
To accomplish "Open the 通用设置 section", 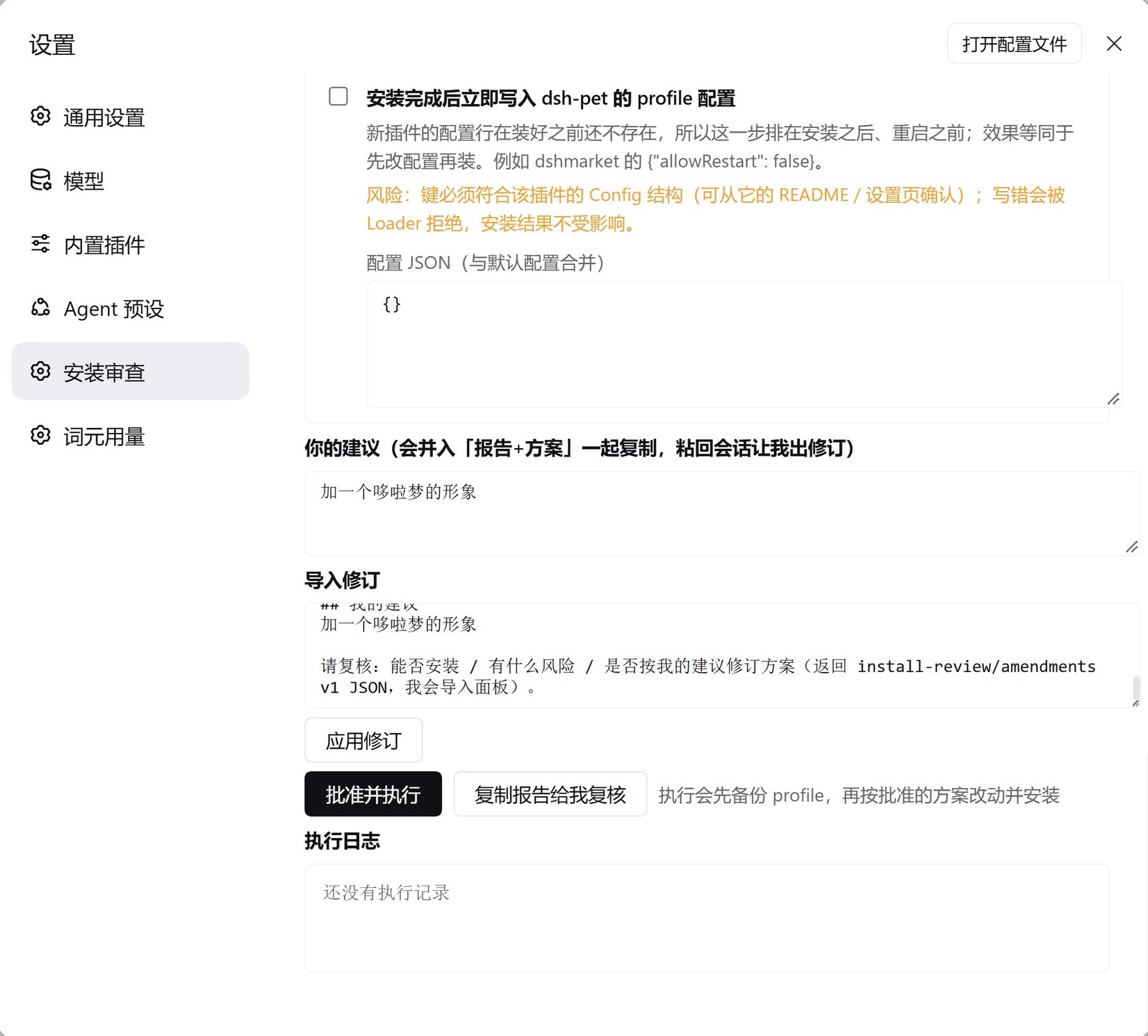I will [131, 117].
